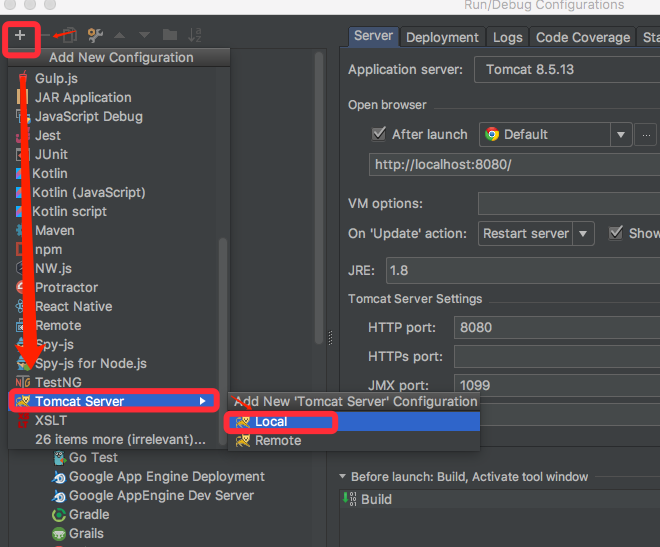Select the Grails tree item
Viewport: 660px width, 547px height.
coord(78,533)
